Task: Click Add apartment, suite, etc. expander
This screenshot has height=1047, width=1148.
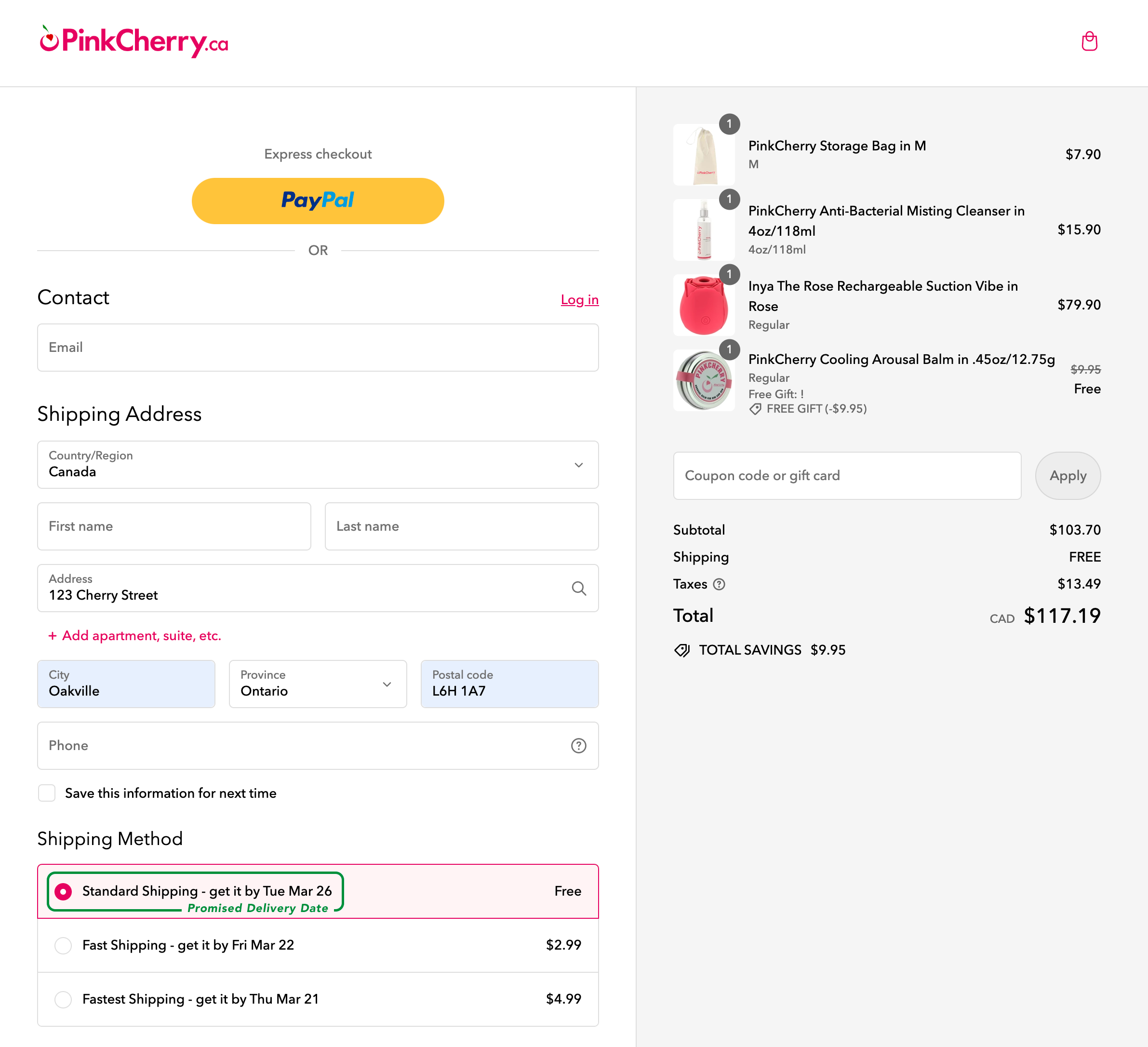Action: [133, 635]
